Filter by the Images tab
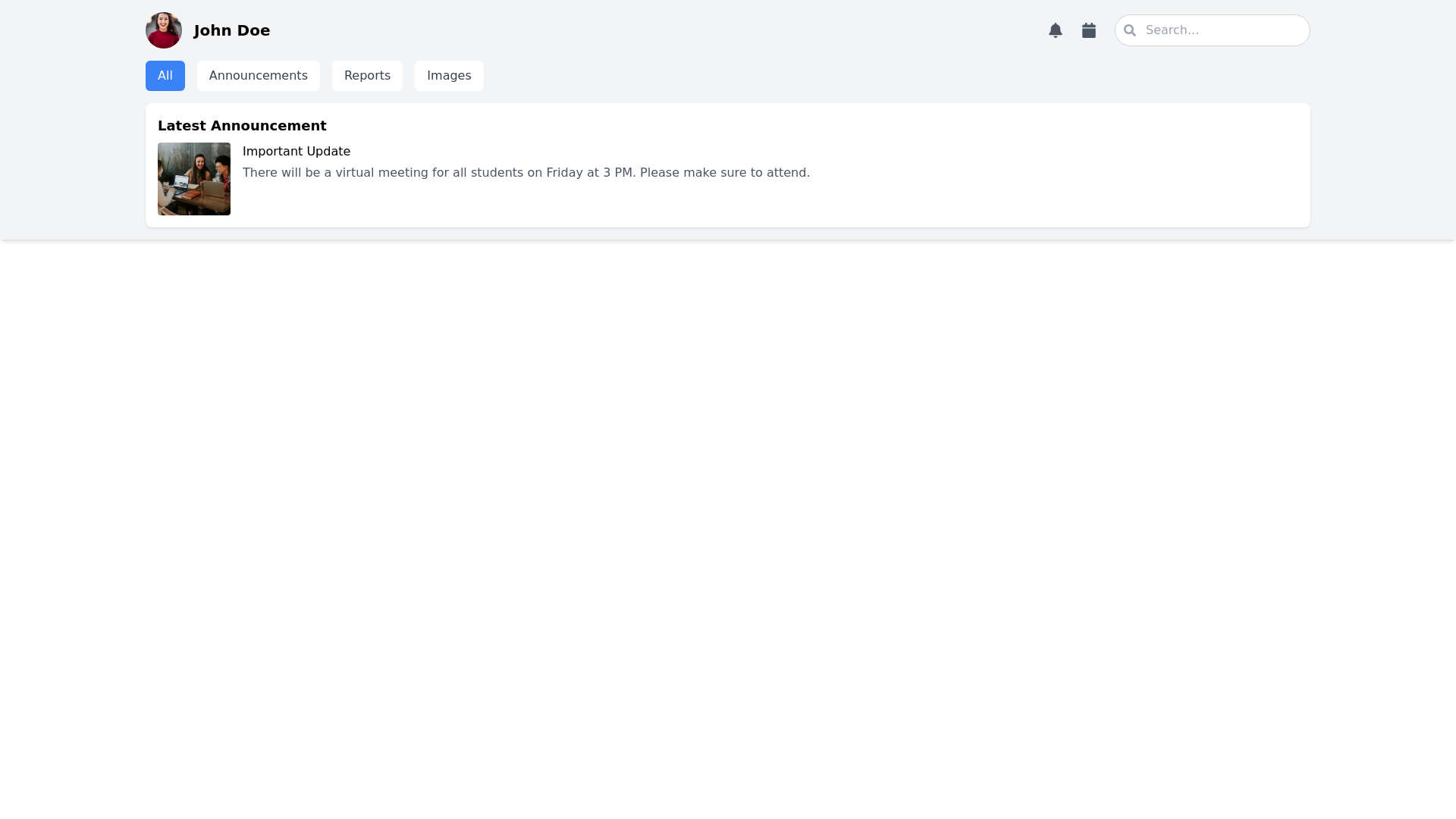The height and width of the screenshot is (819, 1456). [448, 76]
